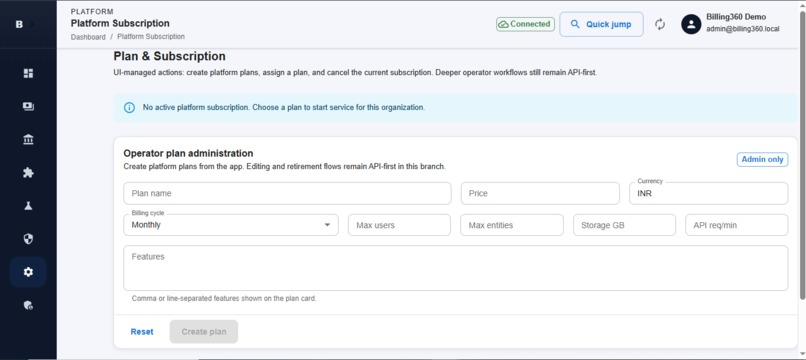
Task: Click the Plan & Subscription heading
Action: (x=170, y=56)
